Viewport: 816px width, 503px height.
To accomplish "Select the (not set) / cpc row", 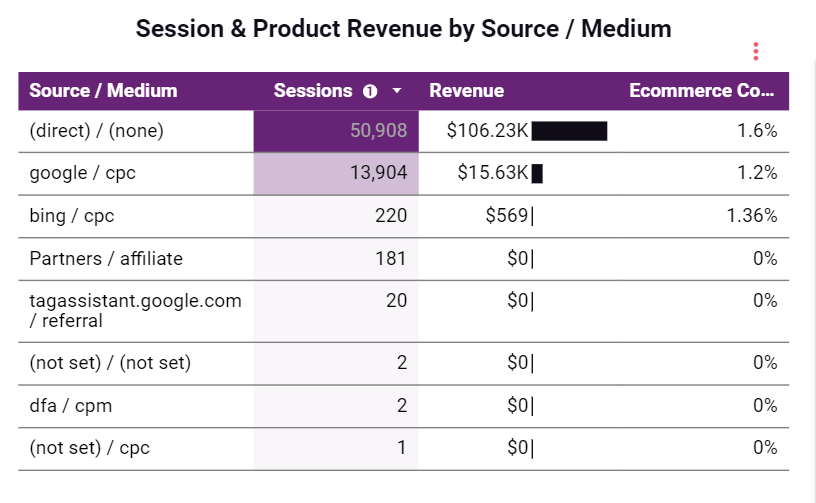I will (89, 448).
